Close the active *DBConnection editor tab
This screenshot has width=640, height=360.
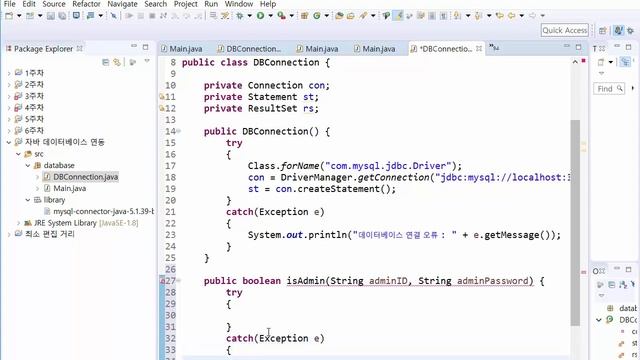point(479,49)
